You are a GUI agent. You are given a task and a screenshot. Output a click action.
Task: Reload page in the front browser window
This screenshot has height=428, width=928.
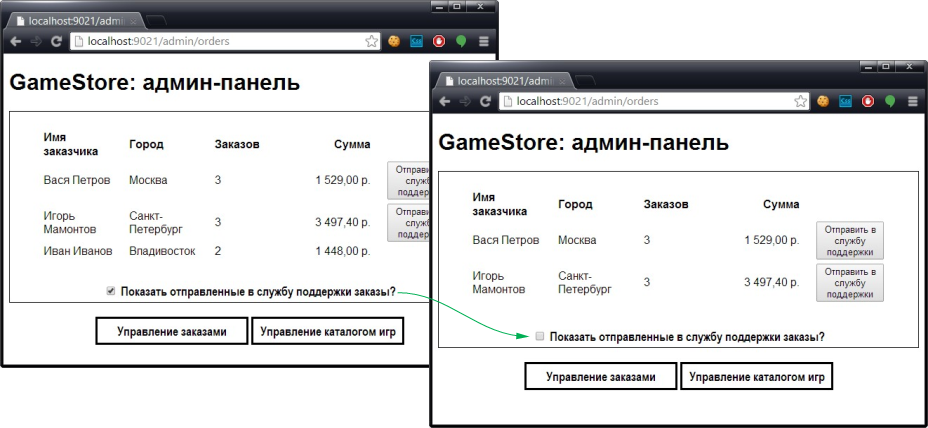point(486,101)
